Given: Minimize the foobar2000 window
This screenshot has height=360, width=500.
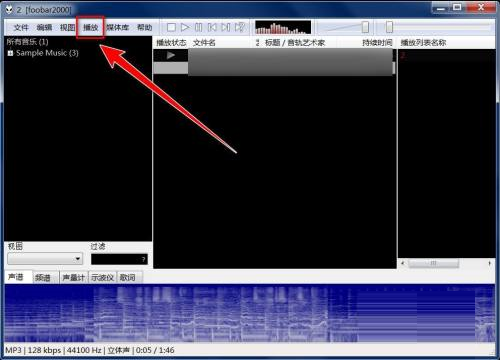Looking at the screenshot, I should tap(441, 8).
